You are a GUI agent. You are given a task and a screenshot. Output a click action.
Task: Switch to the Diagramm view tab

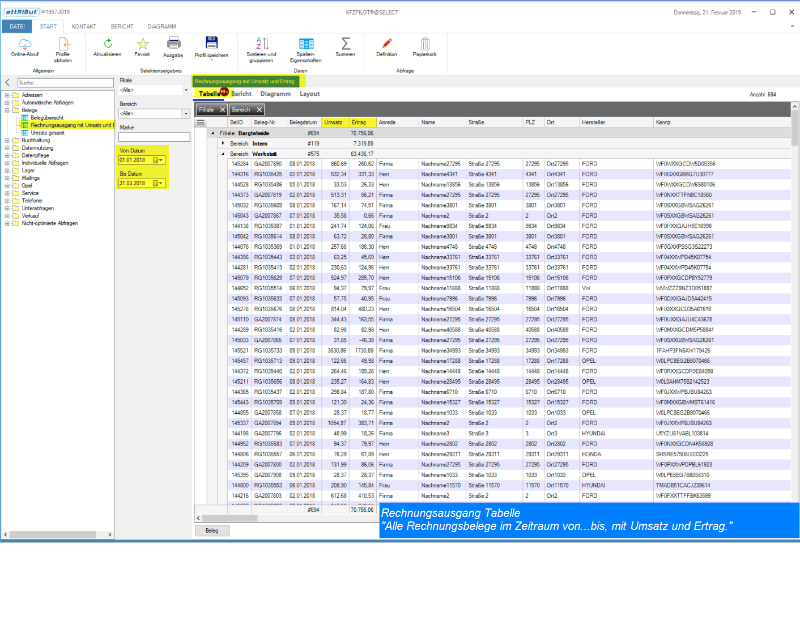(x=275, y=94)
